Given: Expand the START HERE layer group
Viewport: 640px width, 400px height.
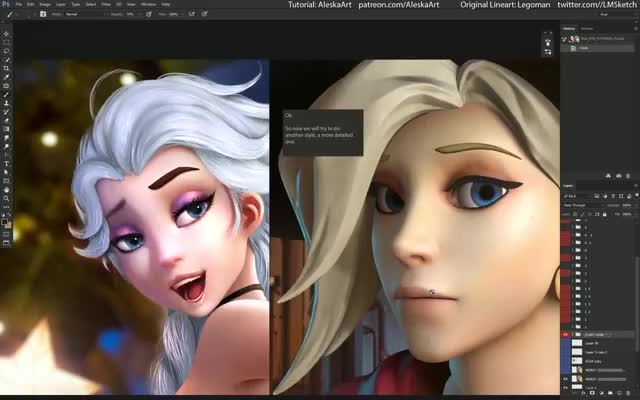Looking at the screenshot, I should (572, 335).
